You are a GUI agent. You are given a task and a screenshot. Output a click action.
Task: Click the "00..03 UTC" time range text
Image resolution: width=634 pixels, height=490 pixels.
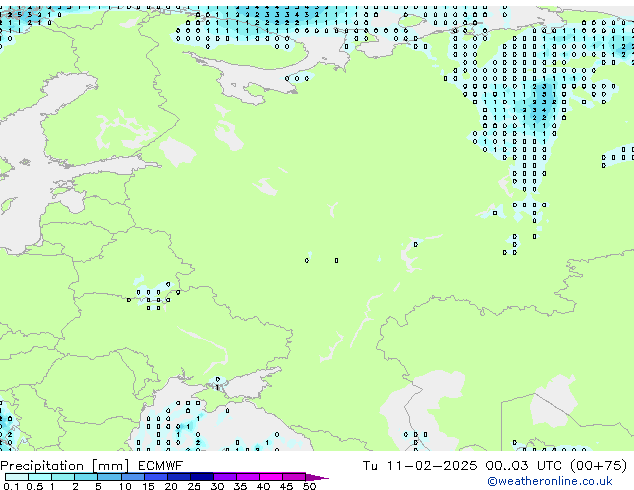(524, 466)
